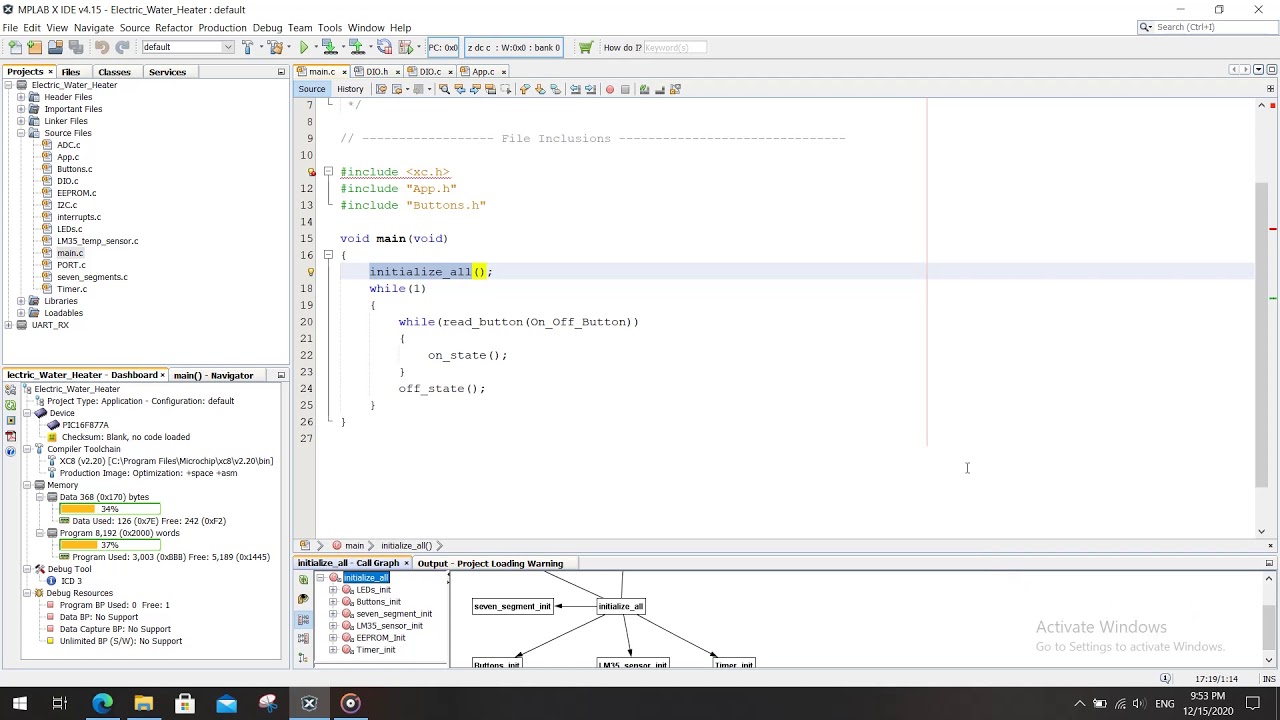Click the Read Device Memory upload icon

(x=356, y=47)
